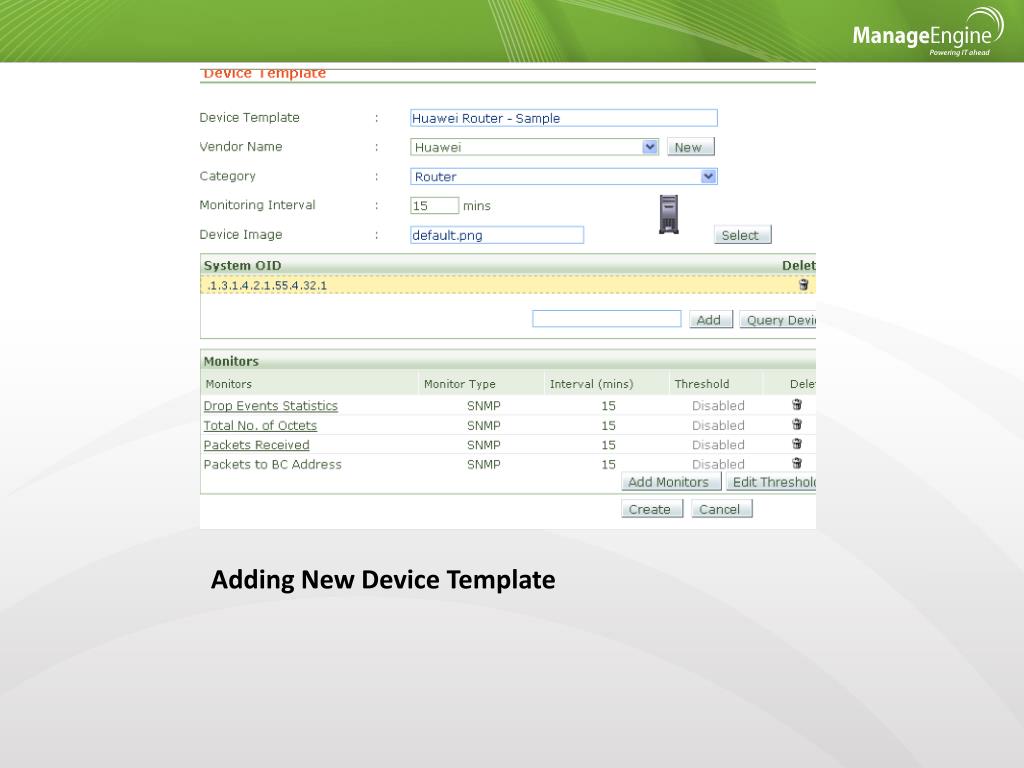
Task: Click the Monitors column header
Action: coord(229,384)
